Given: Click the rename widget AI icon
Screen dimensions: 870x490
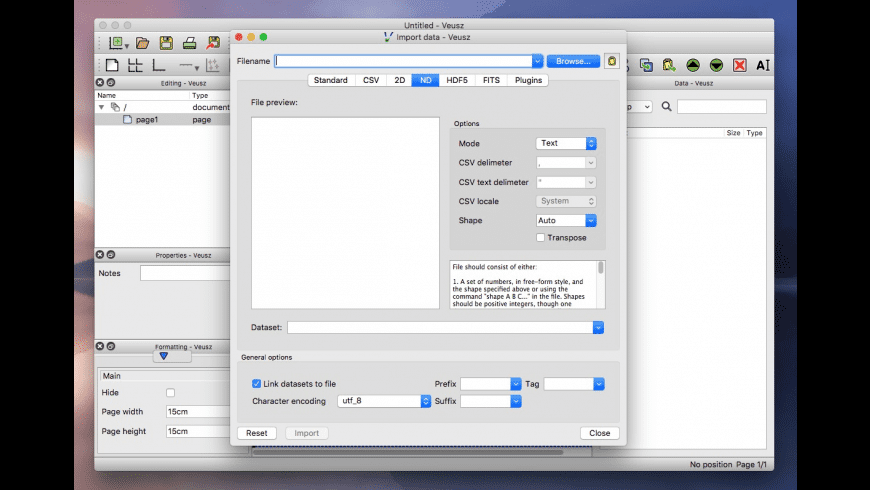Looking at the screenshot, I should click(763, 65).
